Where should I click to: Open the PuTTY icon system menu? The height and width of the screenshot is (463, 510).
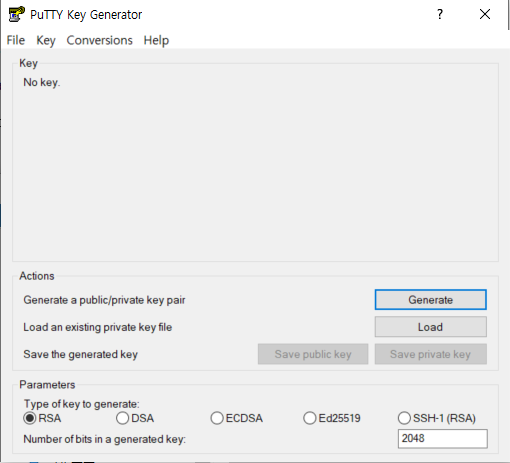[x=16, y=14]
